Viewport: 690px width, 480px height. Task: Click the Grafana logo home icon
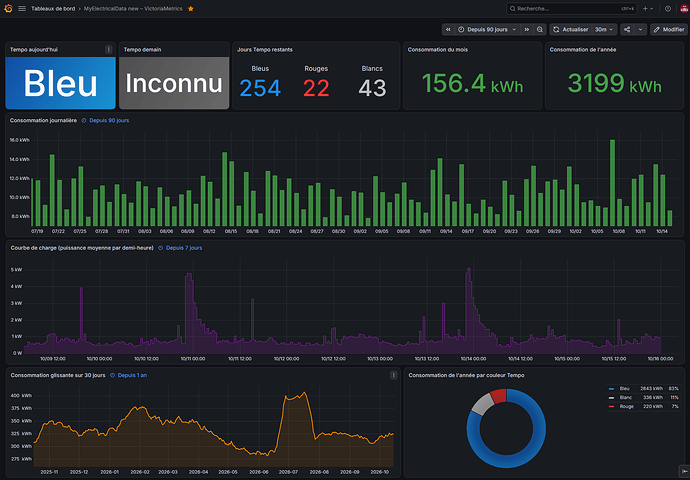(8, 8)
